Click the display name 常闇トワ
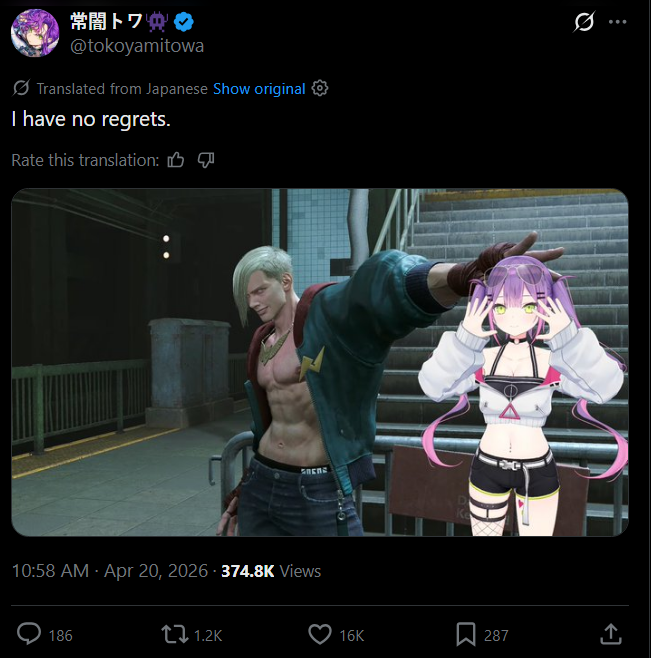 click(x=106, y=21)
